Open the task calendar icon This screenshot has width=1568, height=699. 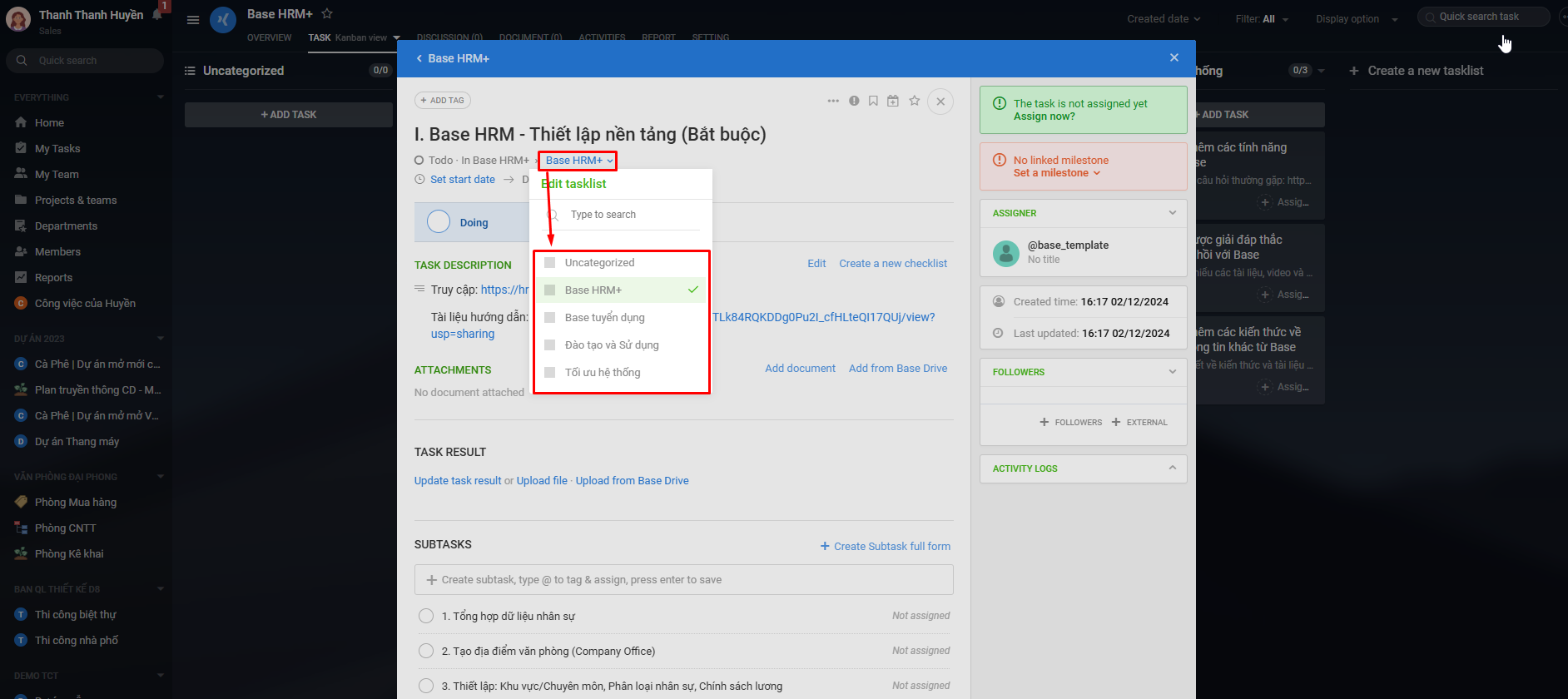coord(893,101)
